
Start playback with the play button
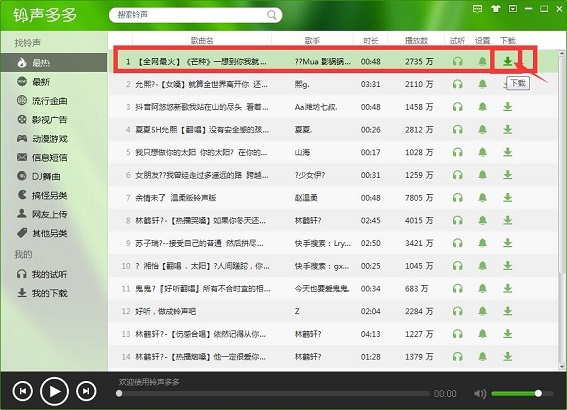pos(54,391)
